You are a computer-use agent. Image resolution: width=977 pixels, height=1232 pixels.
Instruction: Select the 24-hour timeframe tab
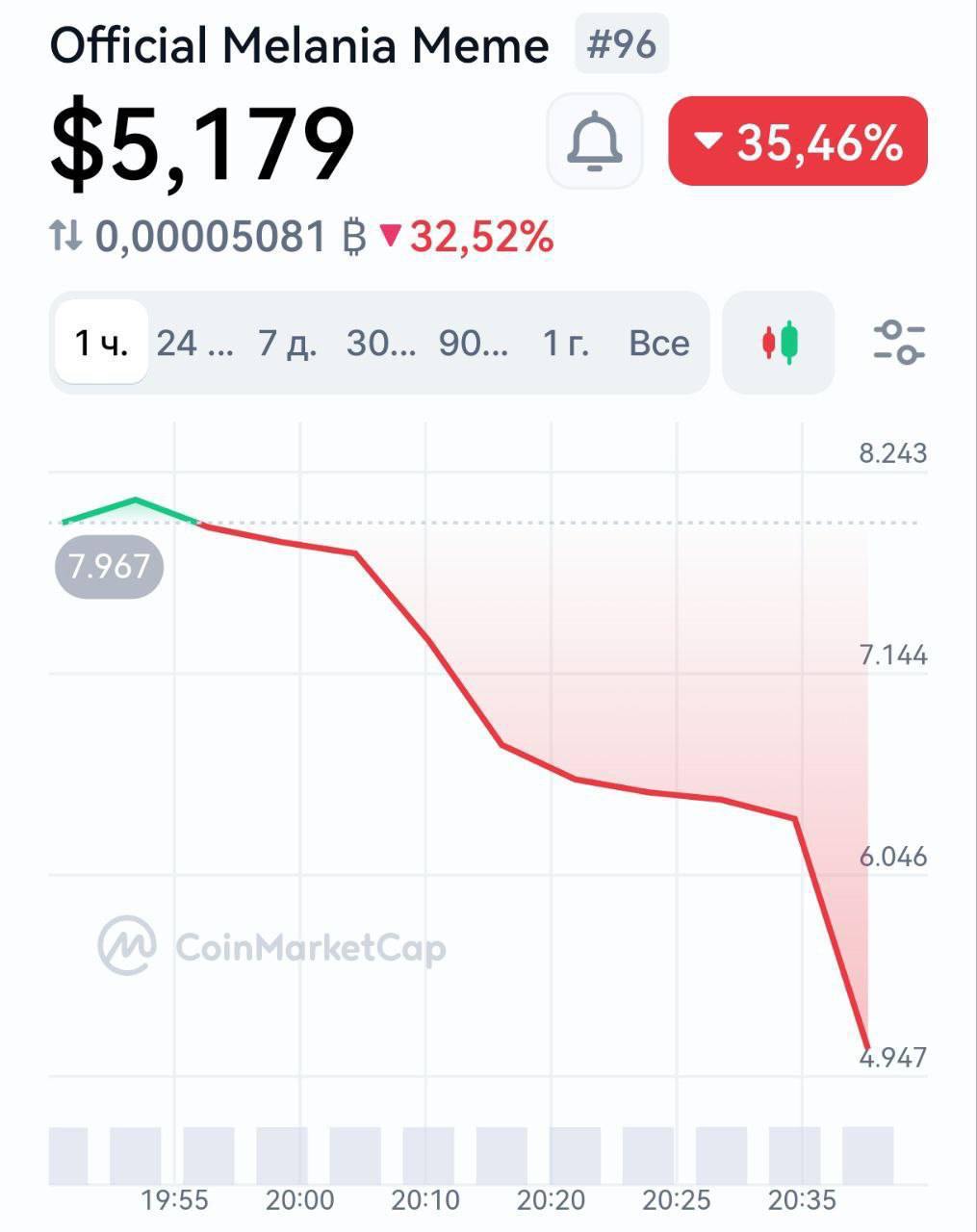pyautogui.click(x=194, y=343)
